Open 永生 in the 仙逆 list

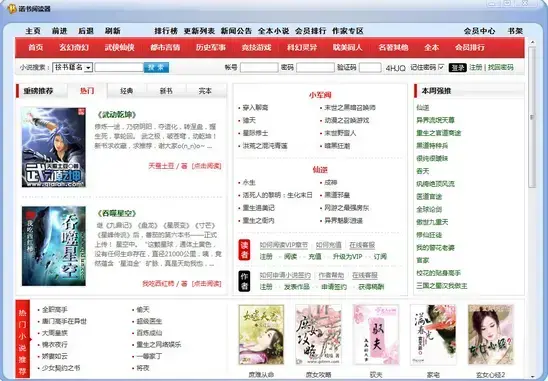(249, 182)
